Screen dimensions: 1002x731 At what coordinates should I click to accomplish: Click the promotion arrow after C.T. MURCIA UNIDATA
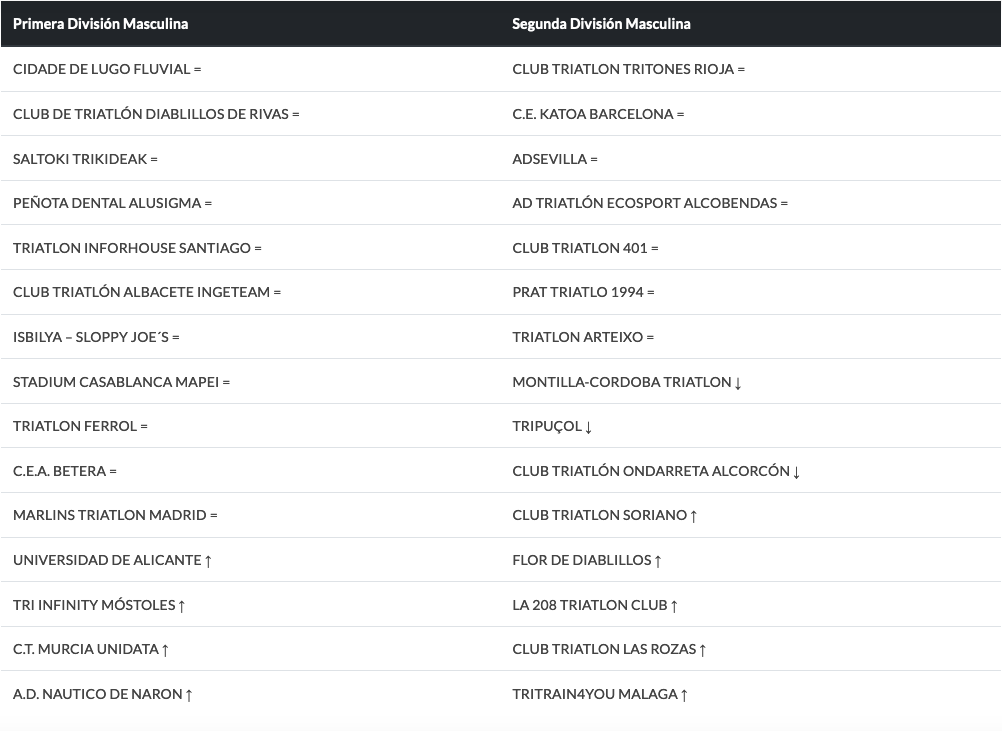(x=165, y=650)
